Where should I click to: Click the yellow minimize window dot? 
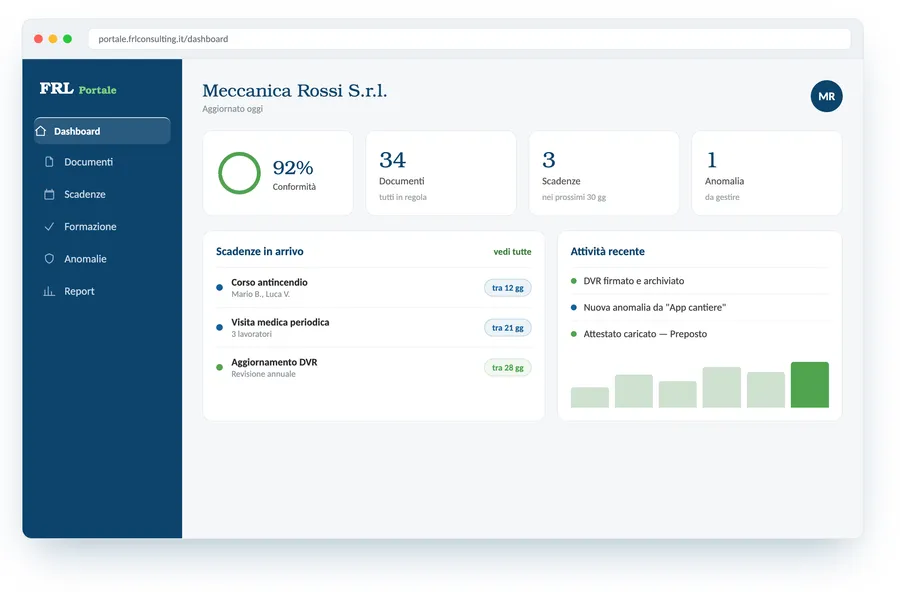pyautogui.click(x=53, y=38)
